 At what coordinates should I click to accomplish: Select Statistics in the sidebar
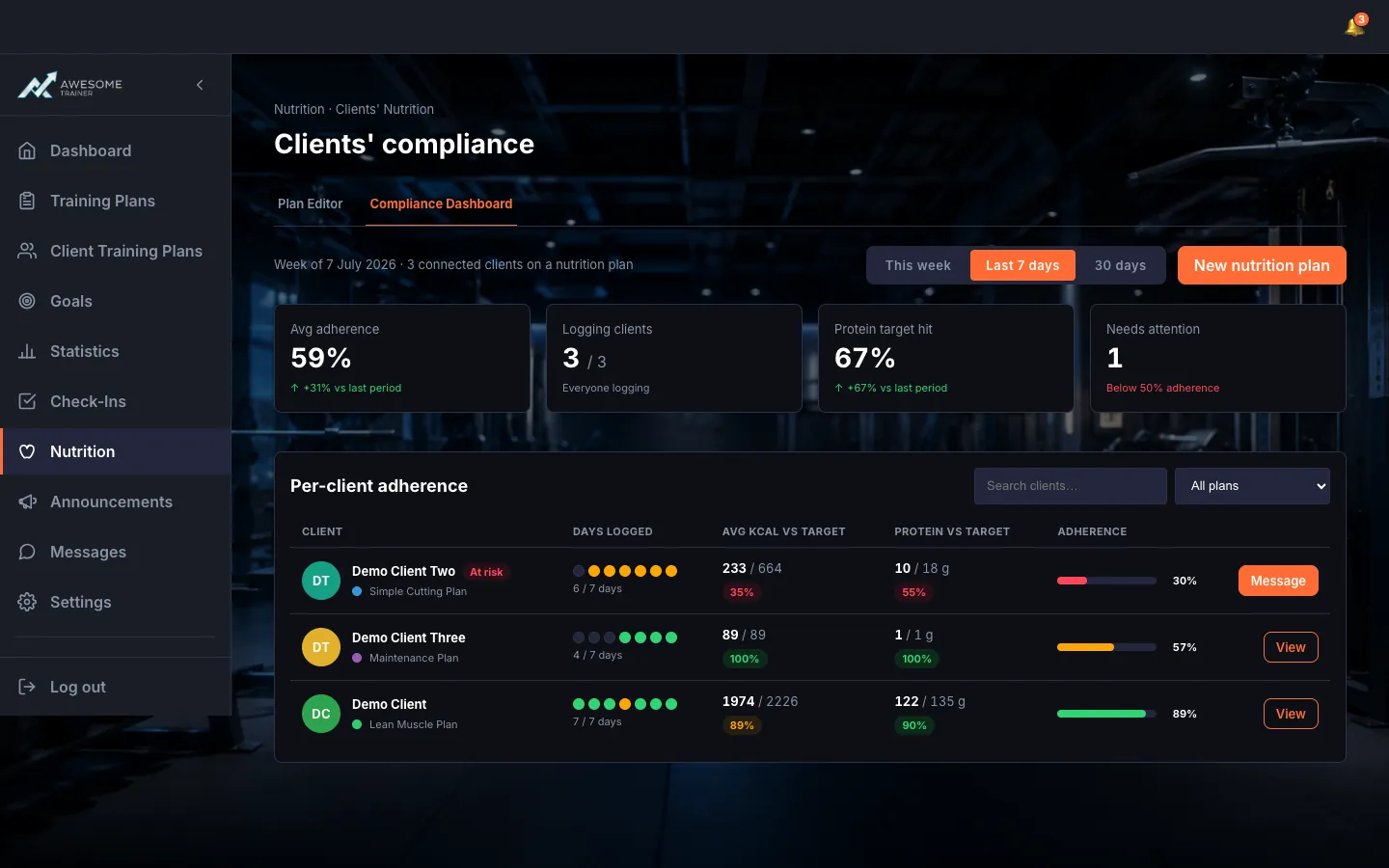pyautogui.click(x=116, y=351)
